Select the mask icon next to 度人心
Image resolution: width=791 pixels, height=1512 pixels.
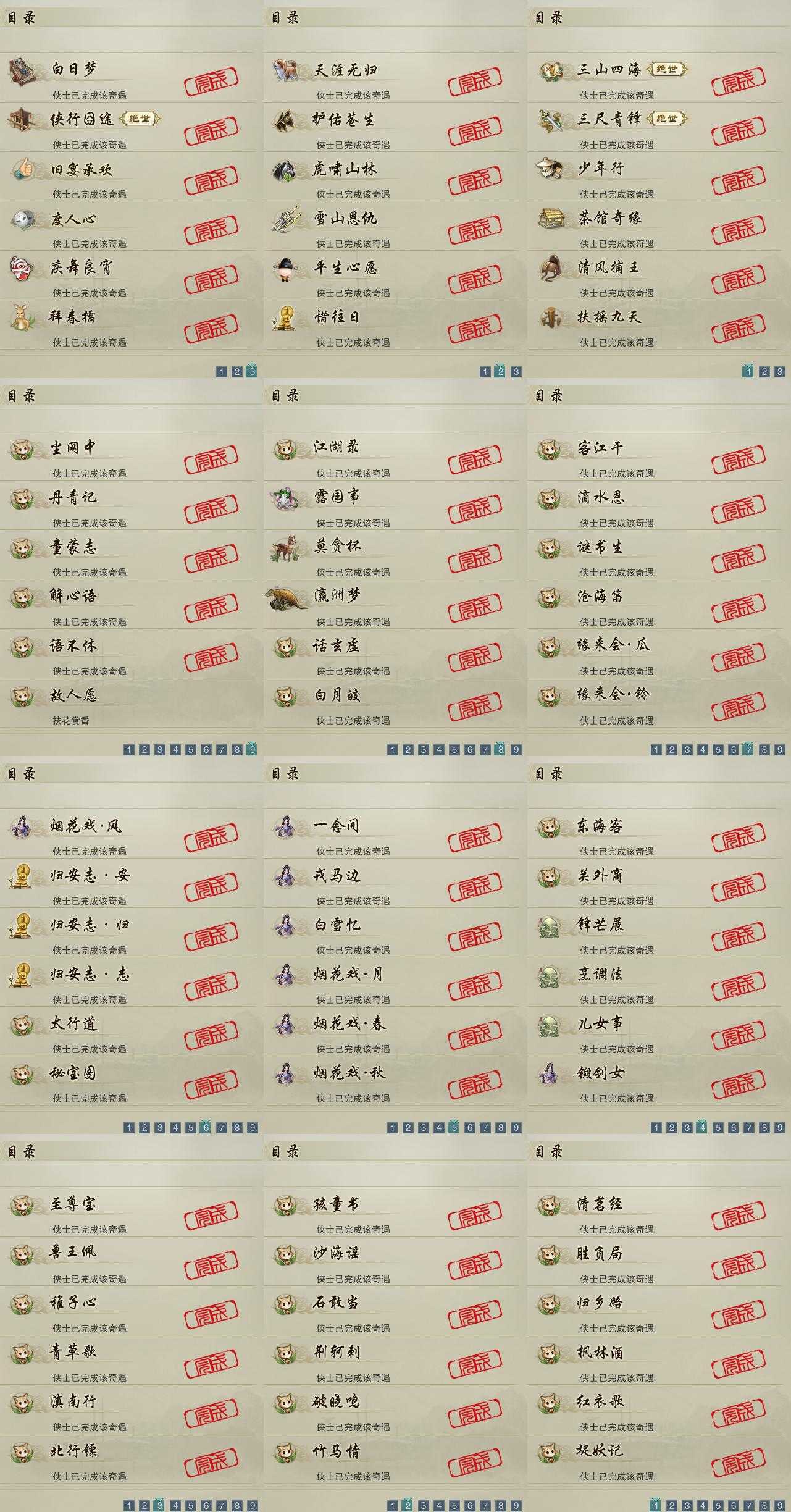coord(23,219)
